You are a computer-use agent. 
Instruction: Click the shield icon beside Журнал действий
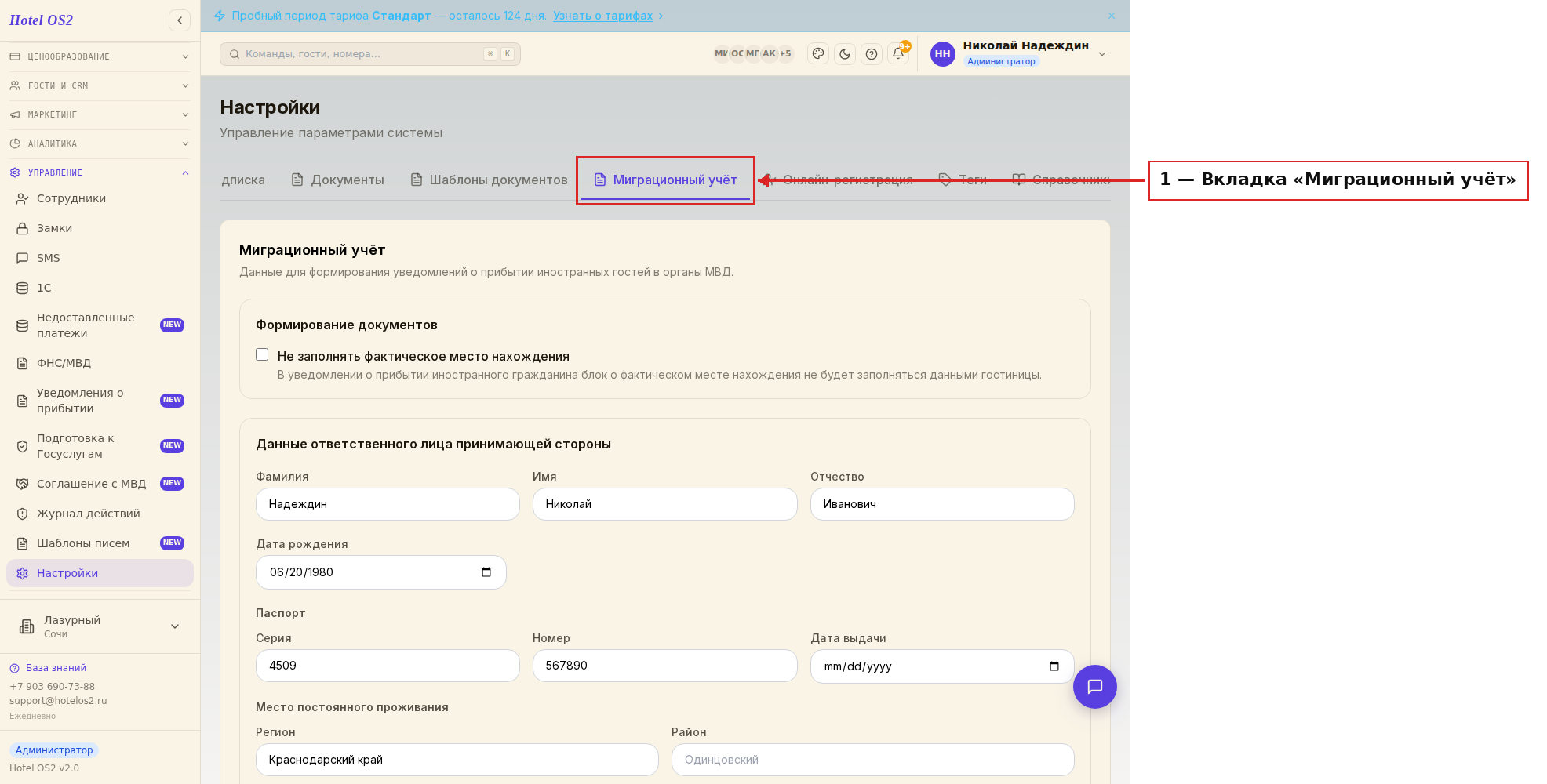tap(23, 514)
